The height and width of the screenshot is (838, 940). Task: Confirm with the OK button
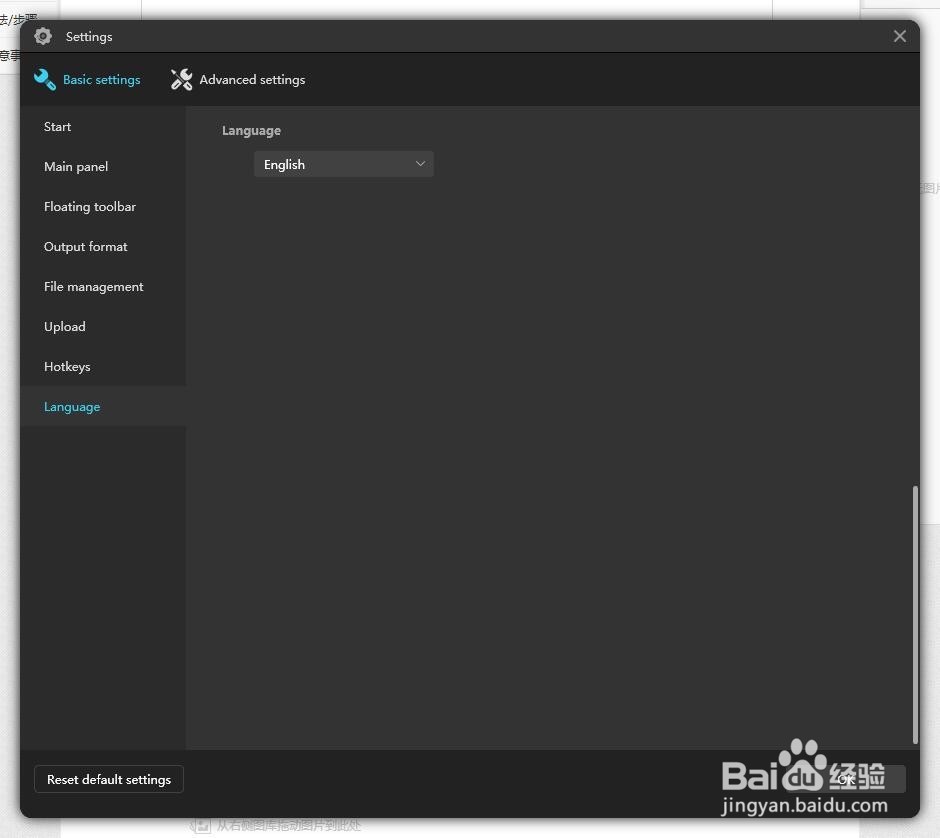pos(848,779)
